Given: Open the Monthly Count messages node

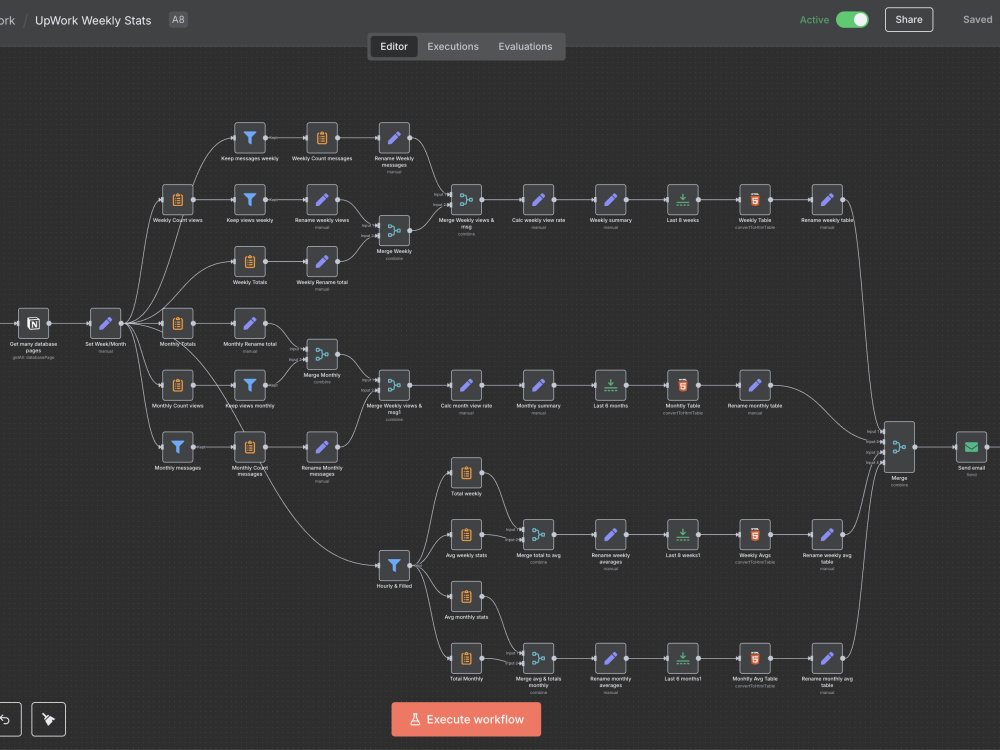Looking at the screenshot, I should point(249,447).
